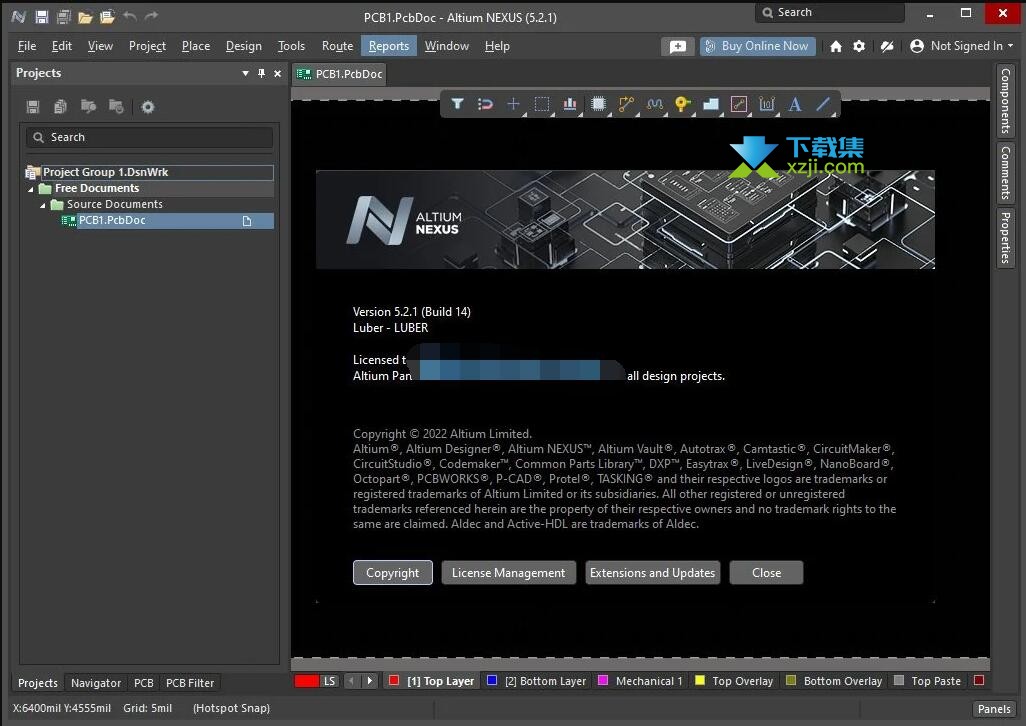The width and height of the screenshot is (1026, 726).
Task: Toggle LS layer set button
Action: [x=329, y=681]
